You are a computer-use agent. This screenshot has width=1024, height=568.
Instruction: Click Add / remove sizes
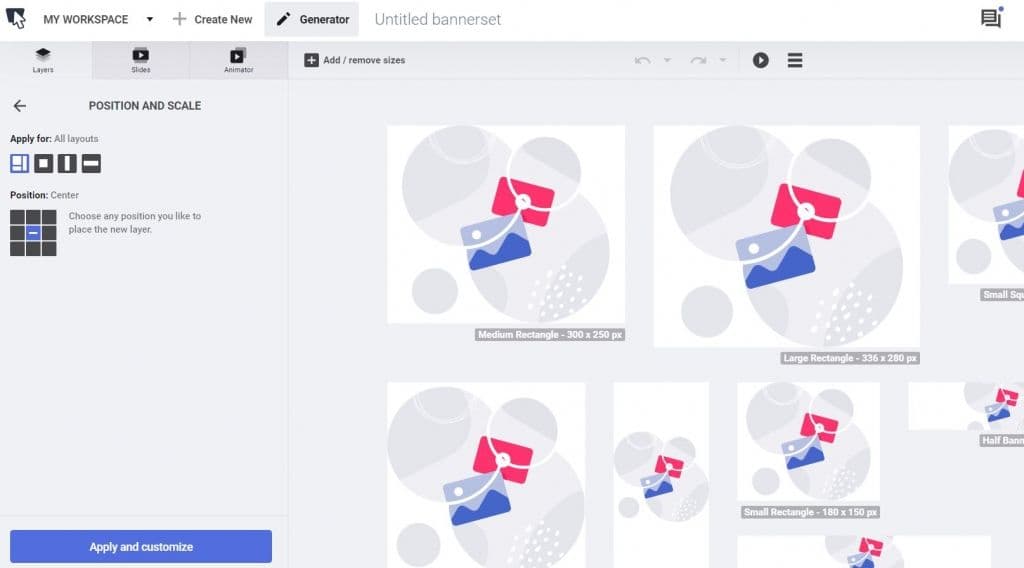355,60
